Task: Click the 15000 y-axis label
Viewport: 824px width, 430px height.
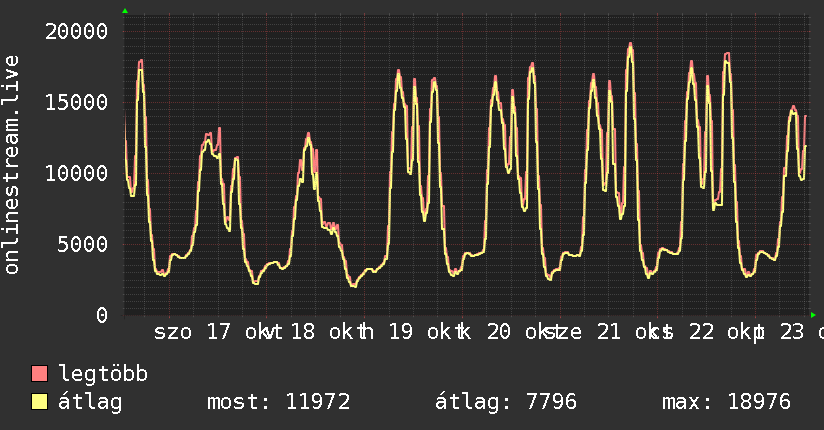Action: click(x=76, y=102)
